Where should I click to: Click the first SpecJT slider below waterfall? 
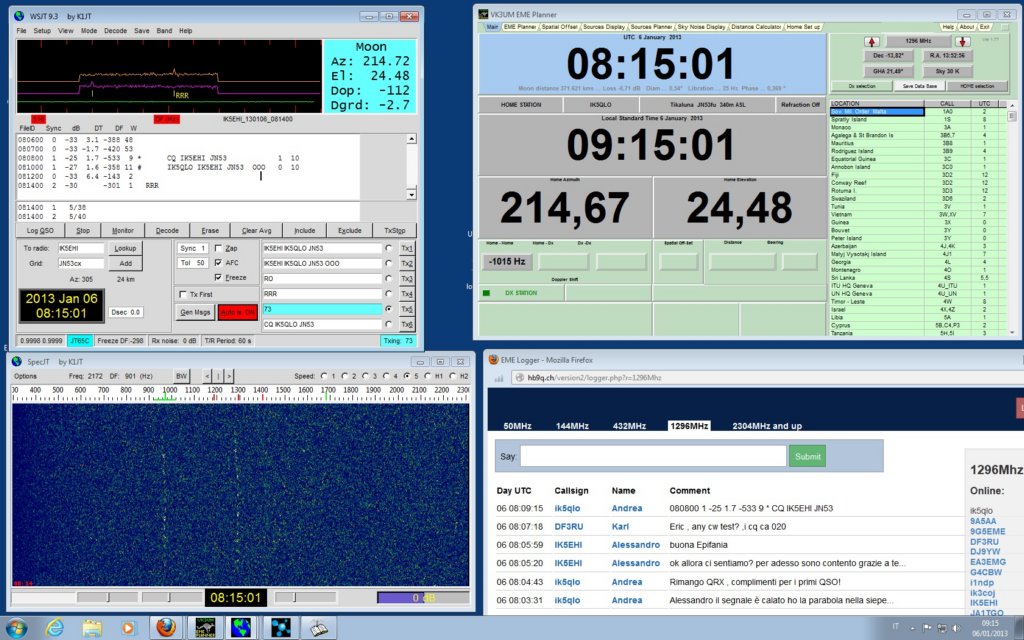tap(107, 597)
